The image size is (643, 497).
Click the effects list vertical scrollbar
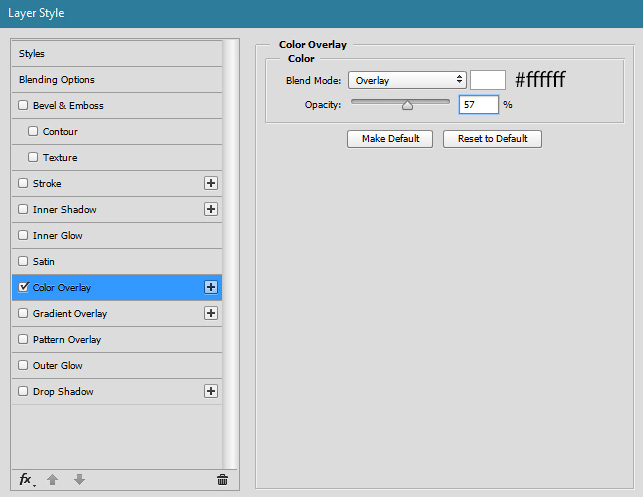pos(230,254)
